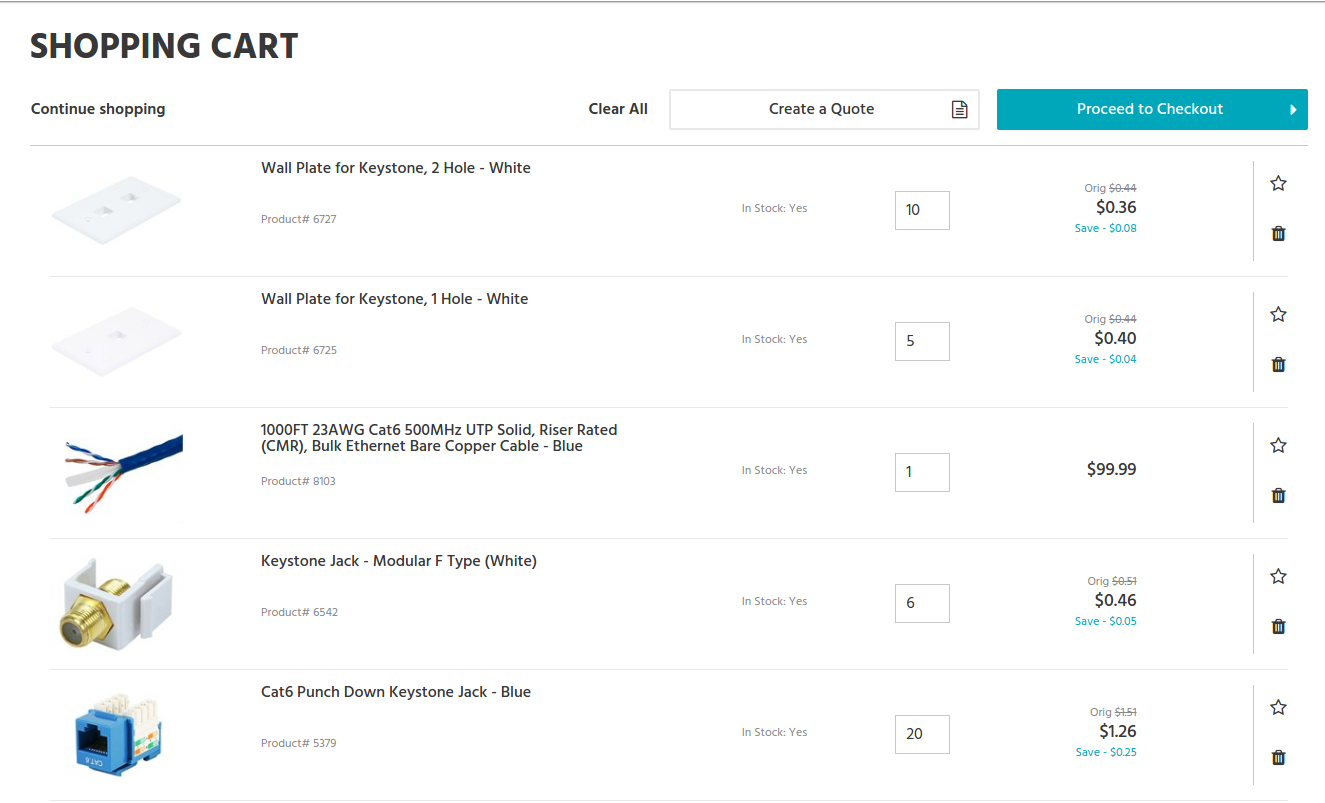Click Proceed to Checkout button
The image size is (1325, 803).
point(1151,110)
